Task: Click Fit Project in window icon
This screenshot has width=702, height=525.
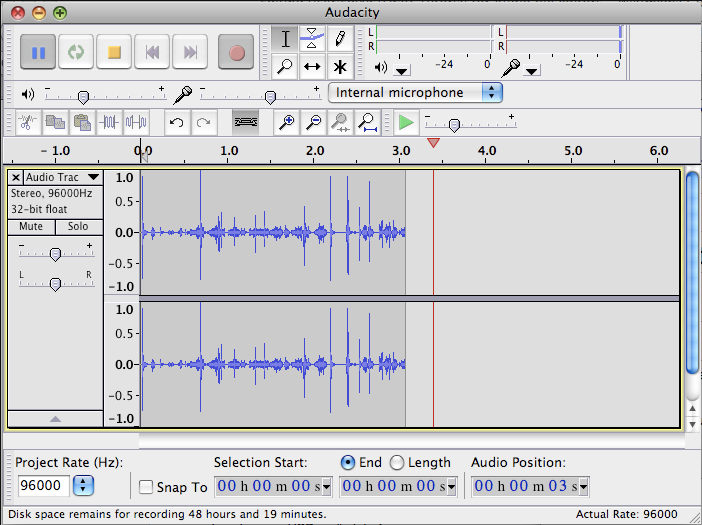Action: point(368,122)
